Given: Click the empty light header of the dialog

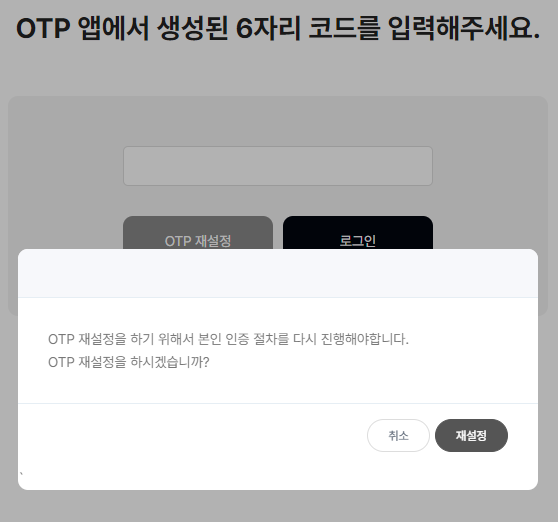Looking at the screenshot, I should pyautogui.click(x=278, y=273).
